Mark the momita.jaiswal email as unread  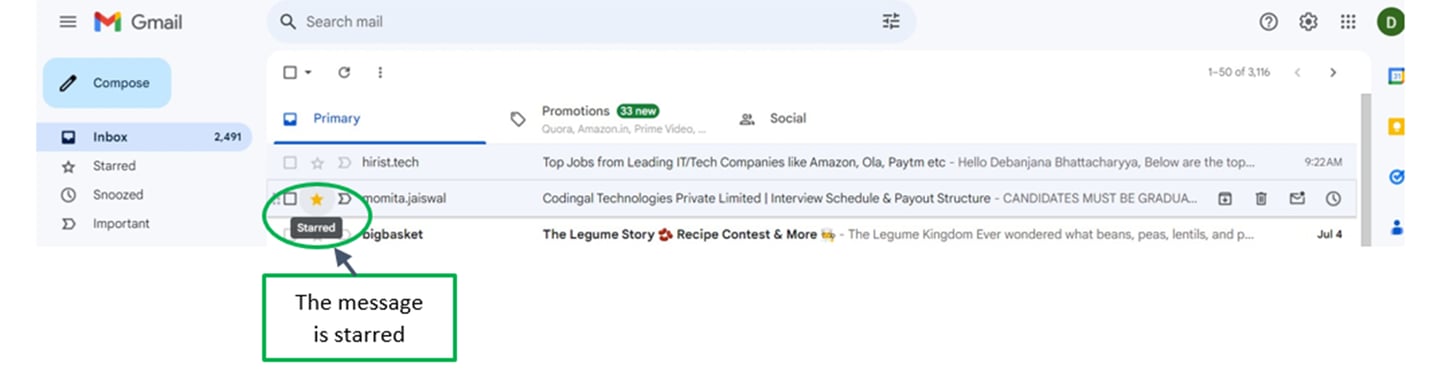coord(1297,199)
